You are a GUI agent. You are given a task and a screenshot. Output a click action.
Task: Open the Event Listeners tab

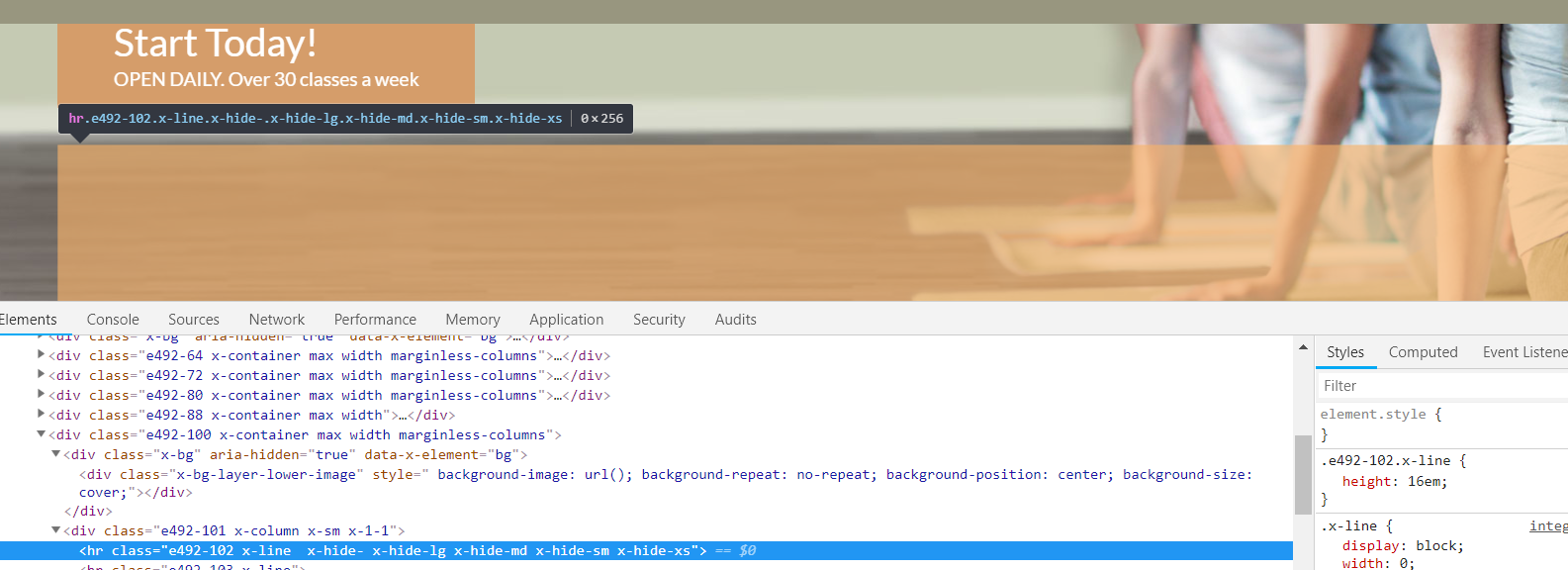[x=1524, y=352]
